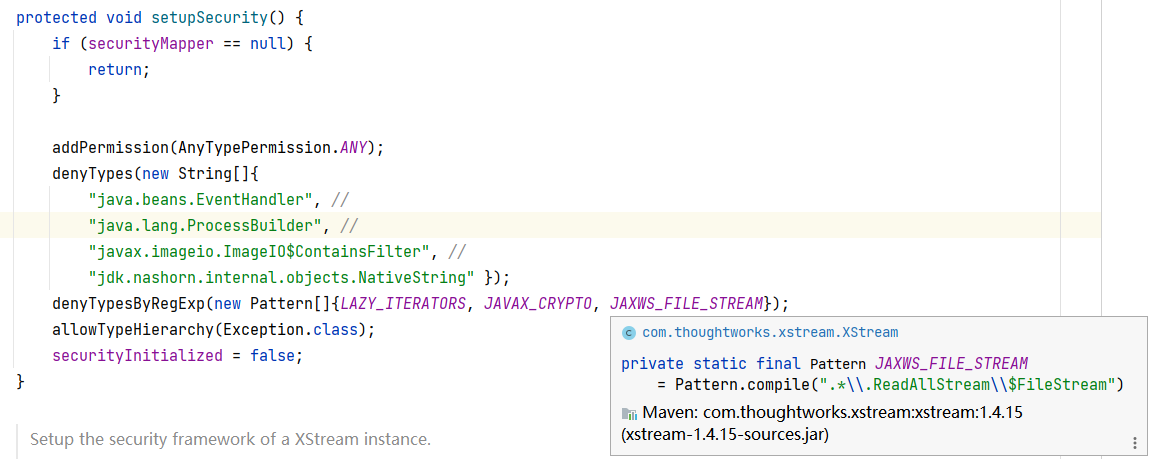This screenshot has height=459, width=1149.
Task: Click the Pattern type in the popup declaration
Action: [838, 363]
